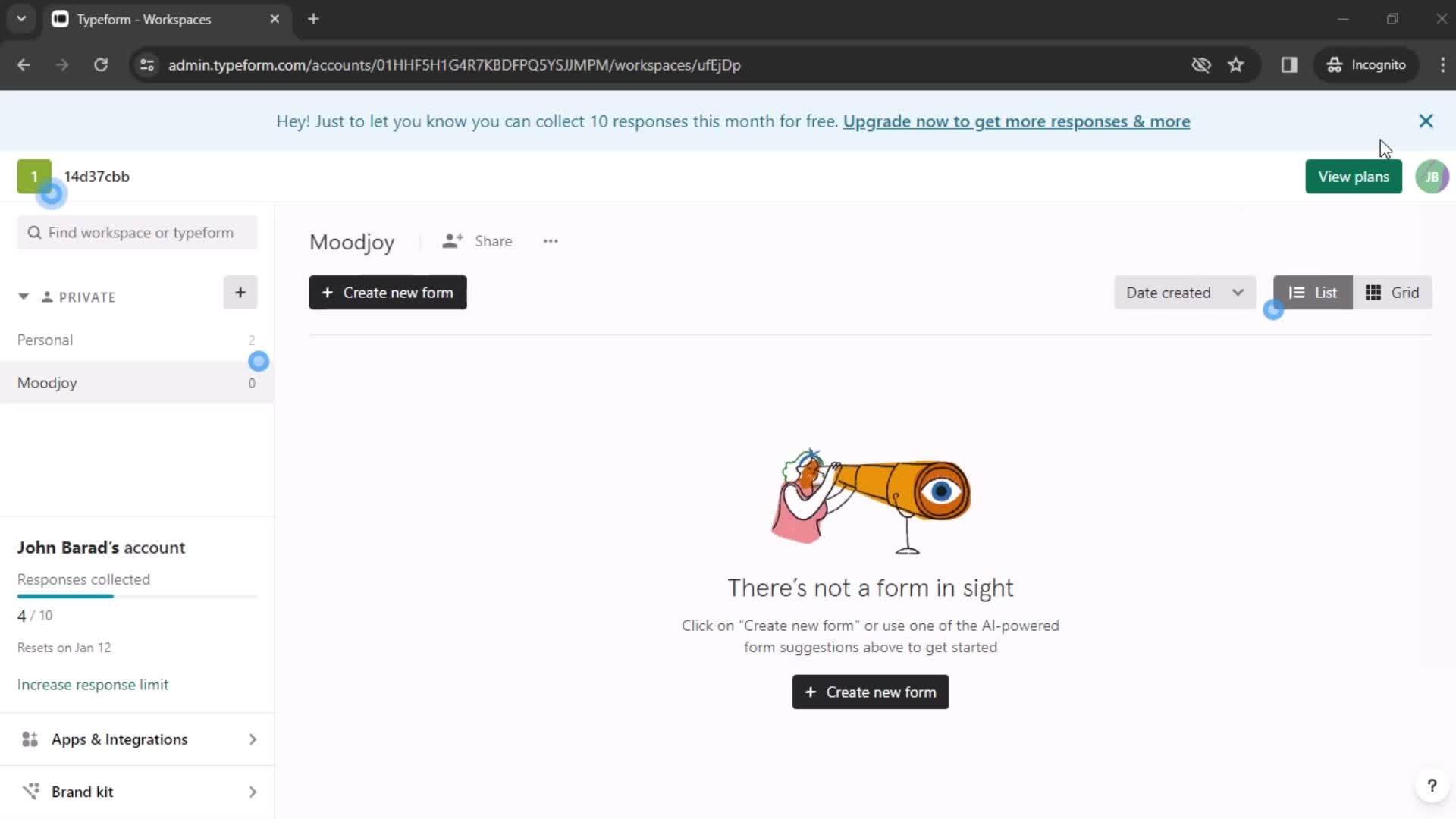The width and height of the screenshot is (1456, 819).
Task: Click the Find workspace or typeform search field
Action: 137,233
